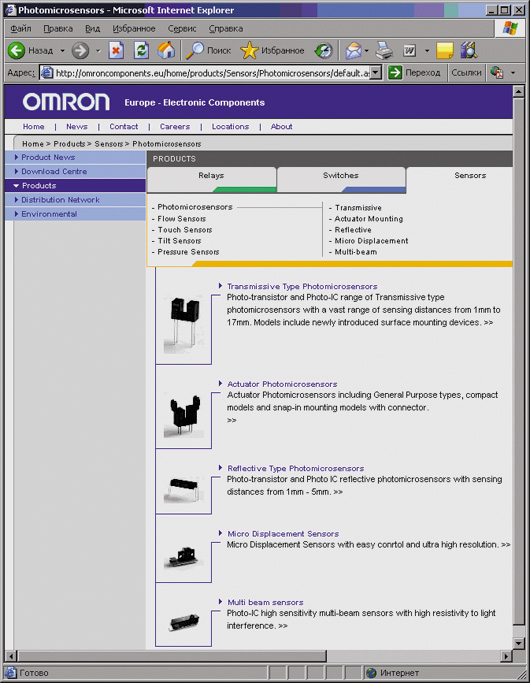The height and width of the screenshot is (683, 530).
Task: Print the page with printer icon
Action: coord(384,51)
